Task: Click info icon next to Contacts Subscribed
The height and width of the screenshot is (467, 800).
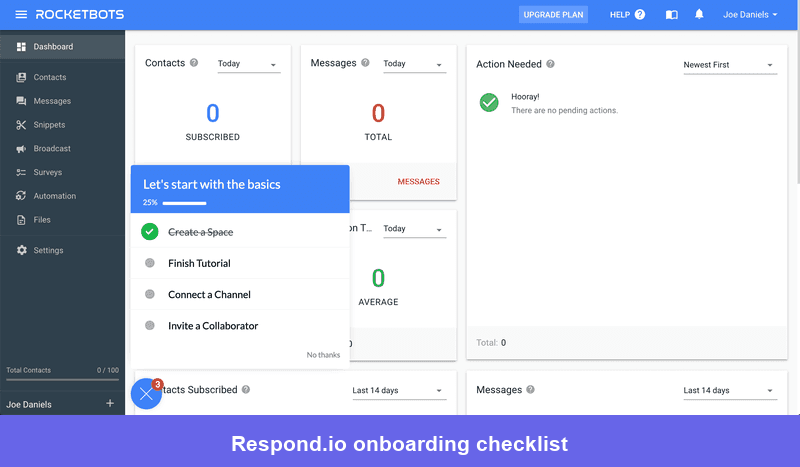Action: pos(246,389)
